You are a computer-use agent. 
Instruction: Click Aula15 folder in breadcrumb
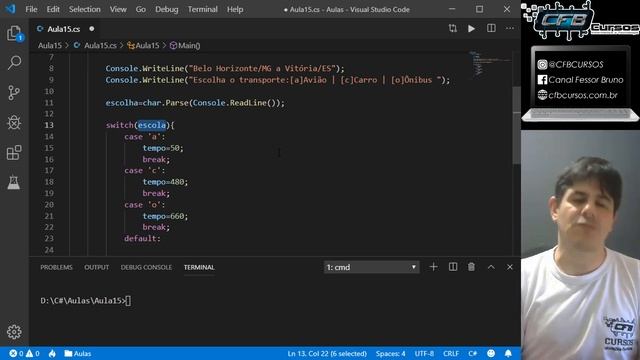click(50, 45)
